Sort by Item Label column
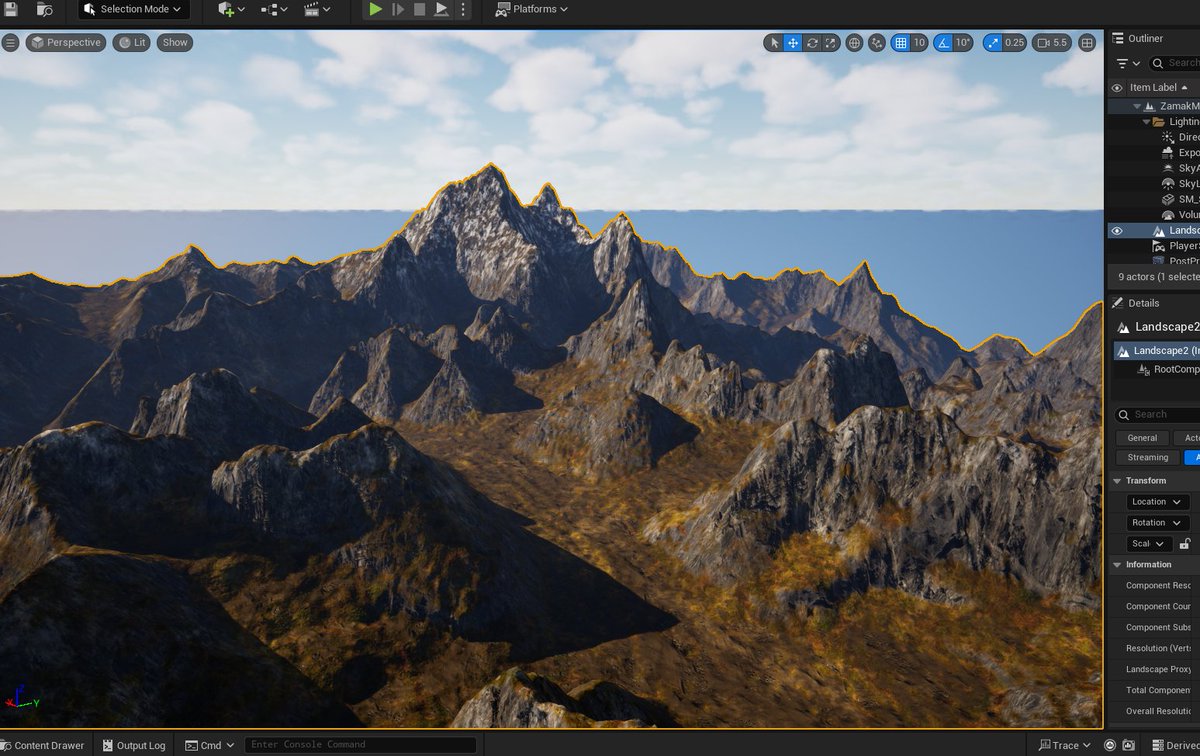The height and width of the screenshot is (756, 1200). (x=1158, y=87)
